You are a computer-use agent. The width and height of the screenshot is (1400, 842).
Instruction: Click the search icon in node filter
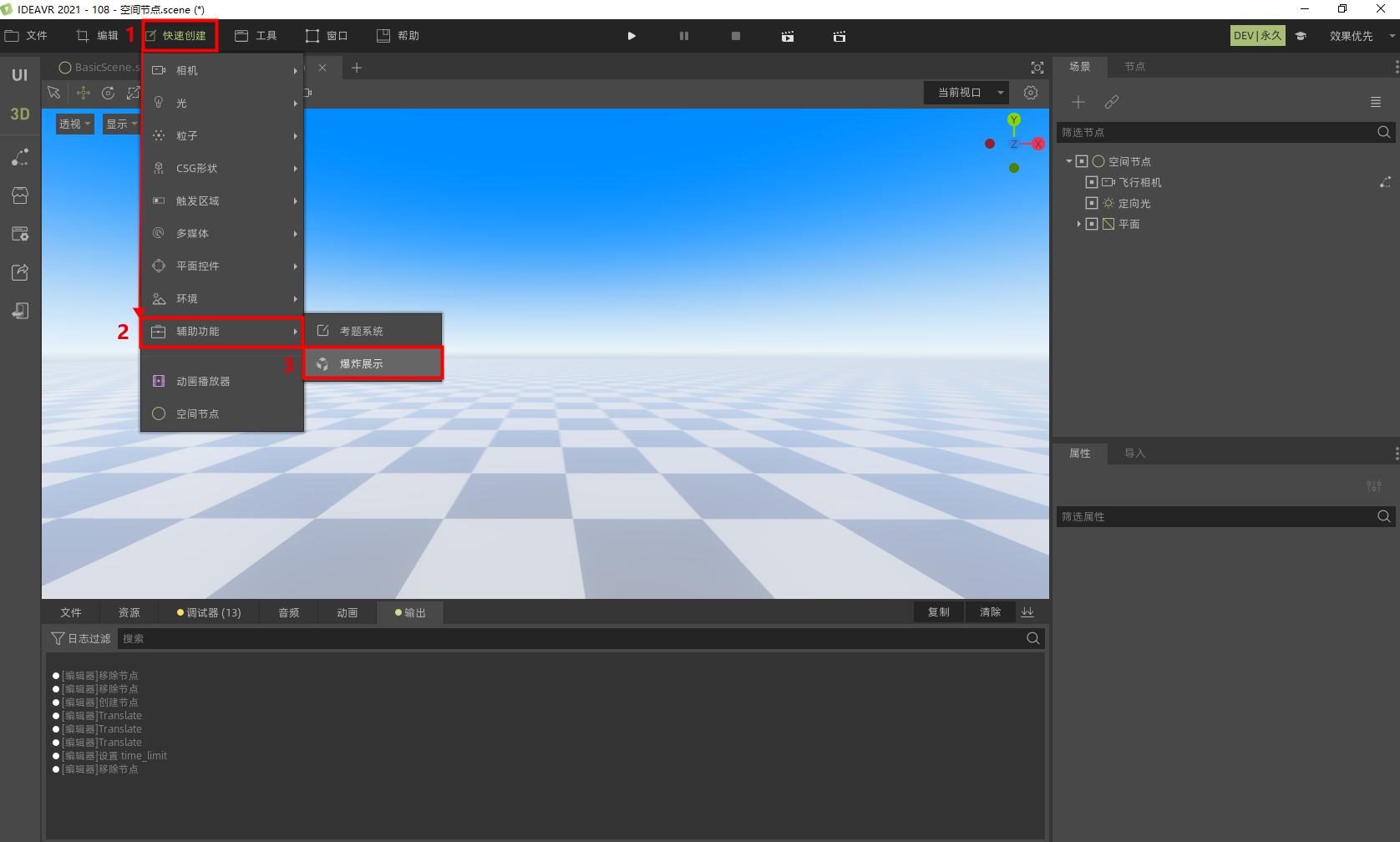point(1384,132)
